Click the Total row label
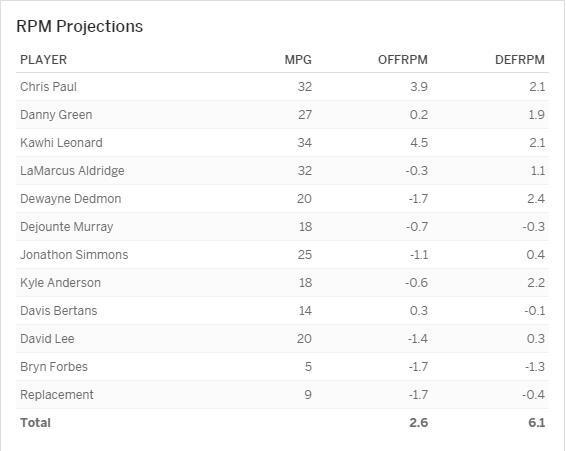566x451 pixels. tap(35, 422)
